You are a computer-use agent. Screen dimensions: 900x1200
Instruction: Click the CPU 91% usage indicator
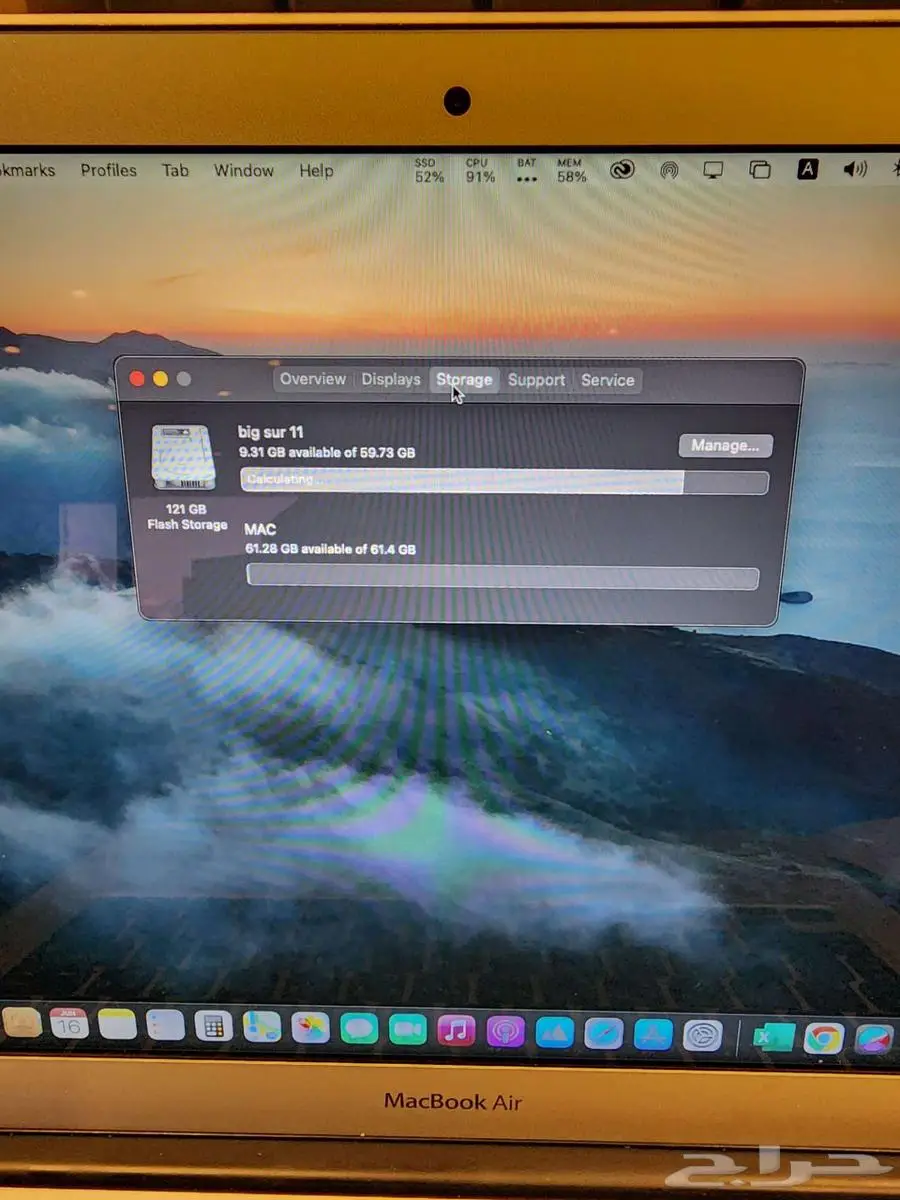(x=478, y=170)
